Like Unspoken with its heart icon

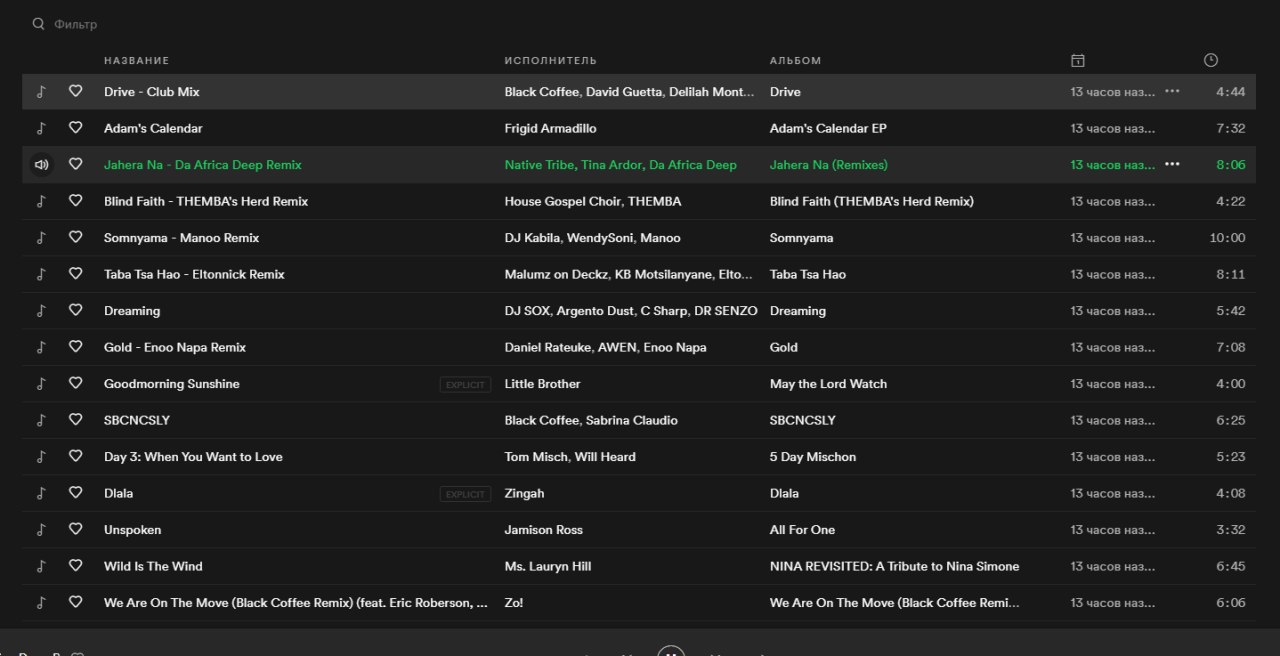(75, 529)
